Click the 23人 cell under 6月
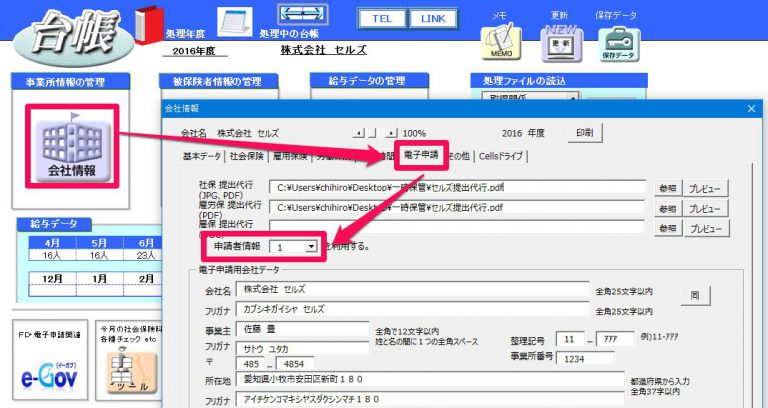 pos(144,255)
